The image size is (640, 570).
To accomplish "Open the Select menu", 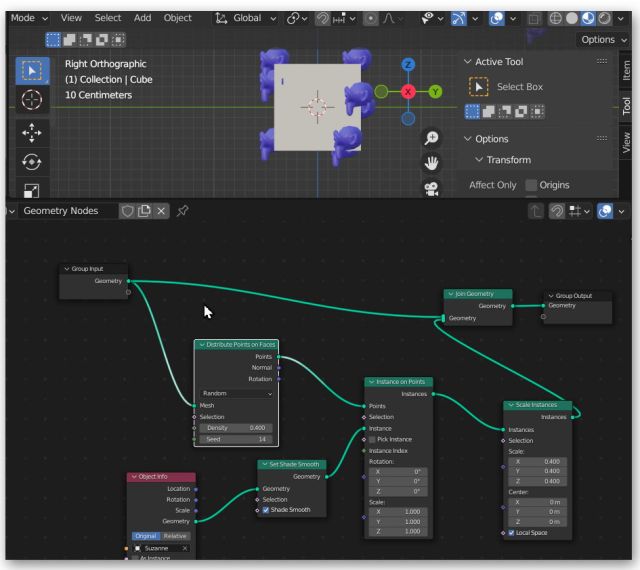I will tap(108, 18).
